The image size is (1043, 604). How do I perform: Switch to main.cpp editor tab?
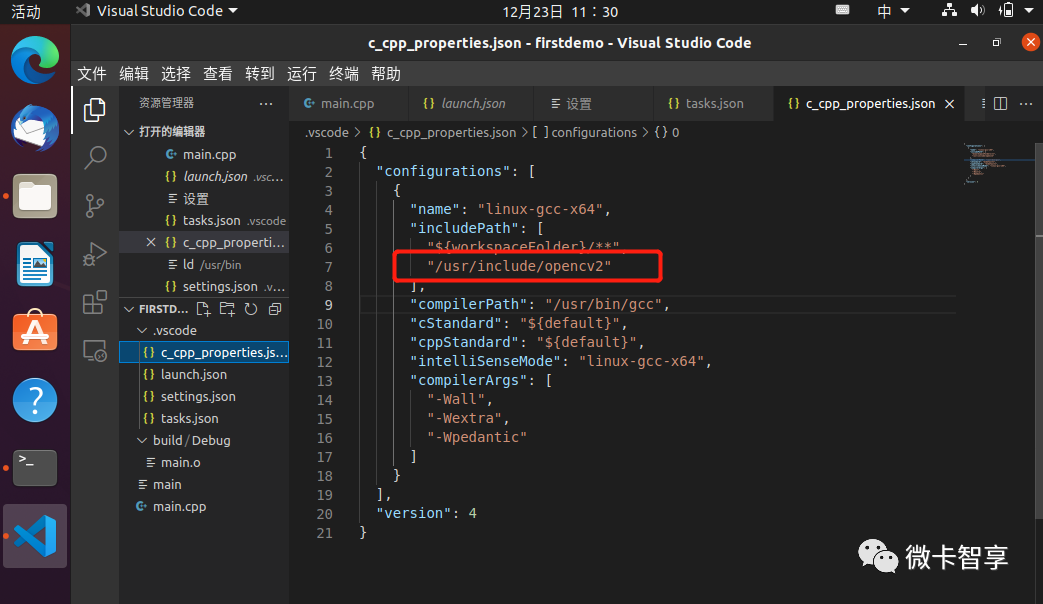[x=348, y=104]
